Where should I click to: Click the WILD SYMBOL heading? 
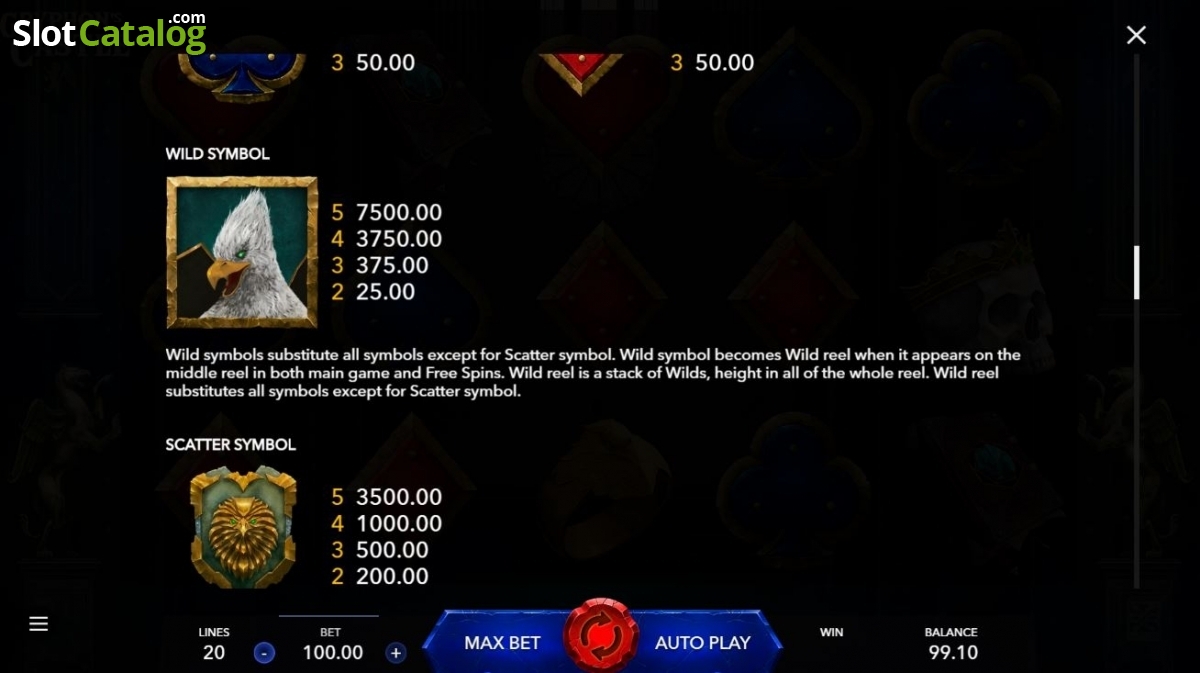(x=217, y=154)
